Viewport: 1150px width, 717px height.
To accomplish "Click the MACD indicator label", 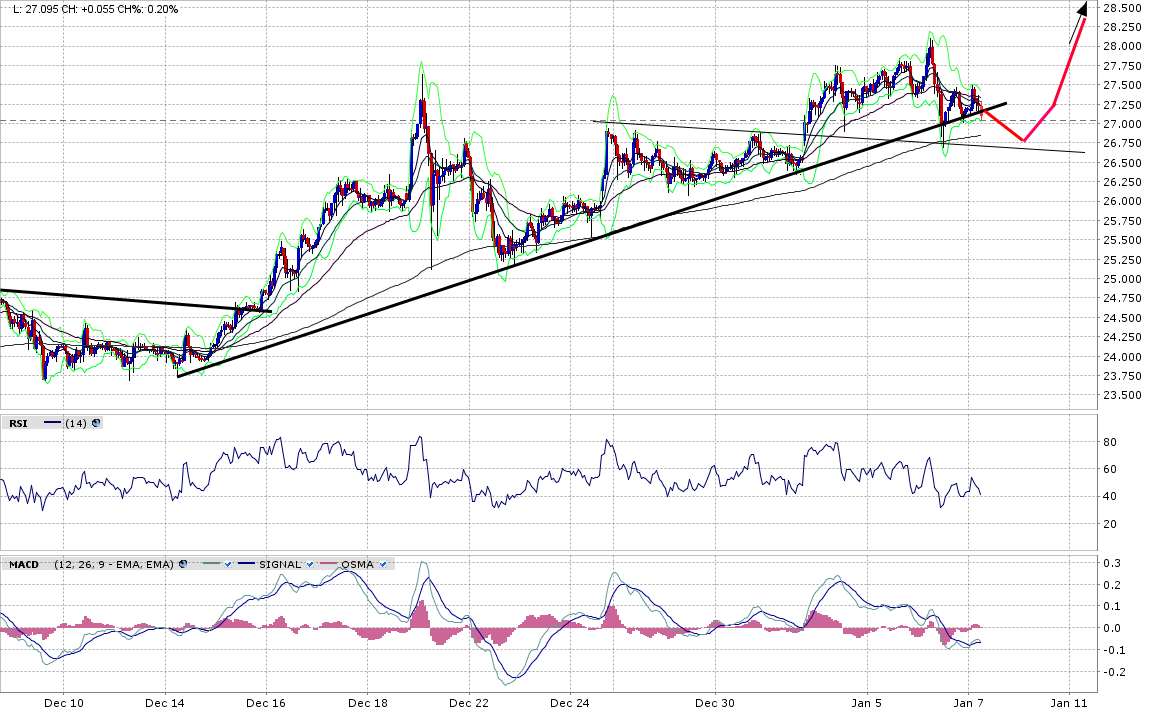I will point(24,565).
